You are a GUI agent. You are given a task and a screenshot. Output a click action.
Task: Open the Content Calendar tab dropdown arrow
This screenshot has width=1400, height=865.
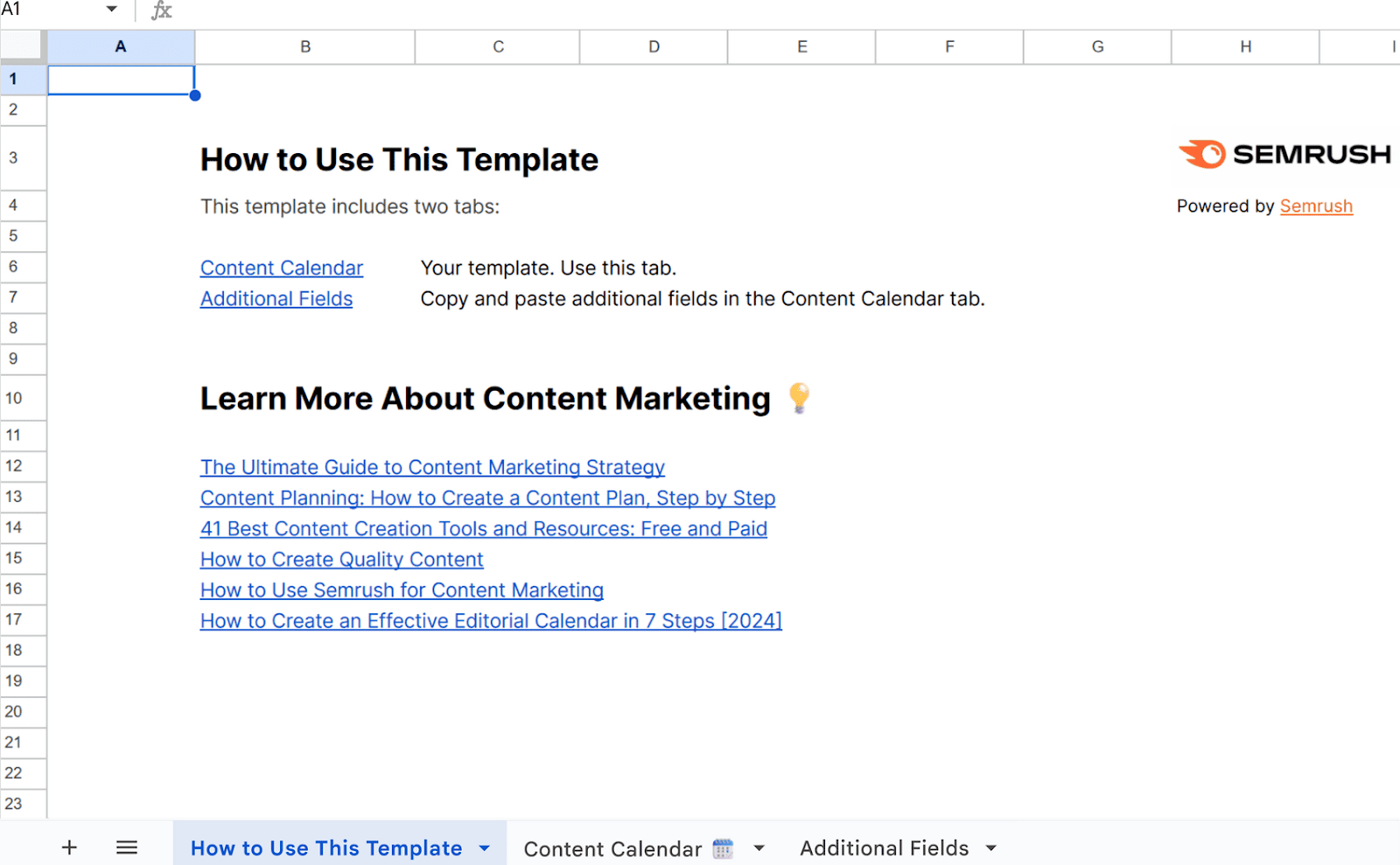758,847
